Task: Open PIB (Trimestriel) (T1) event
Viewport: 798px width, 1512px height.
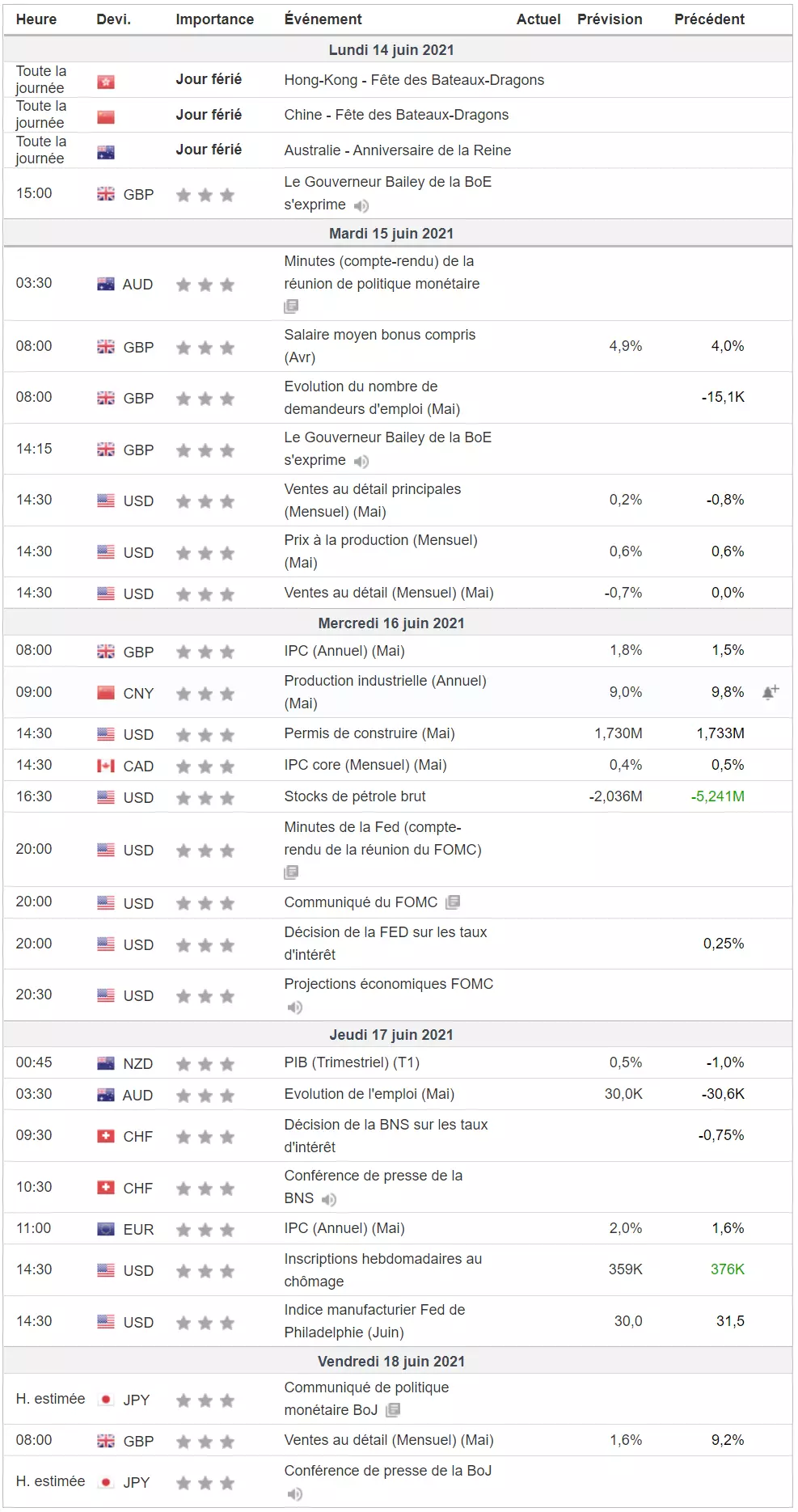Action: (352, 1062)
